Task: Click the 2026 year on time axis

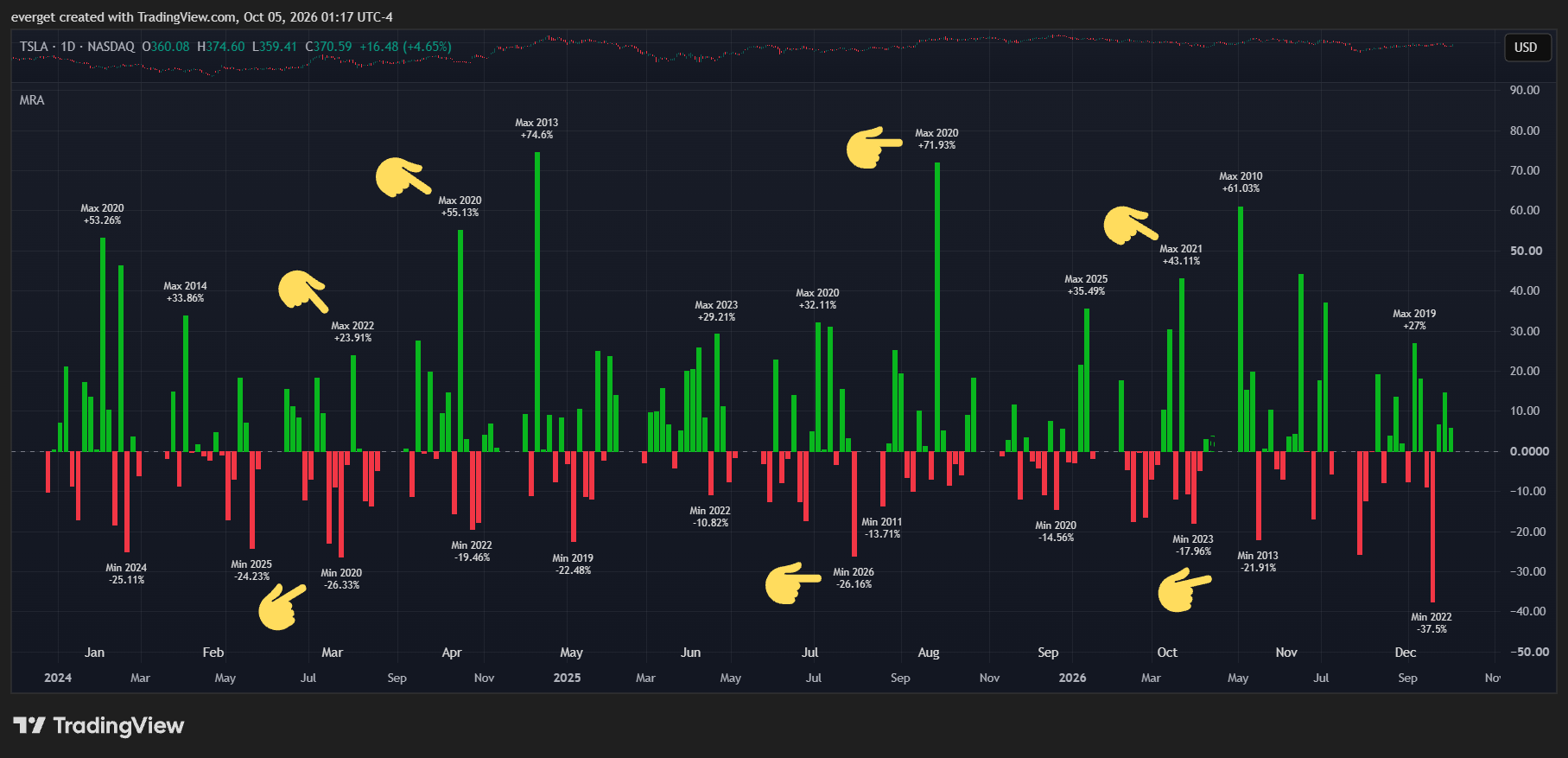Action: [x=1072, y=678]
